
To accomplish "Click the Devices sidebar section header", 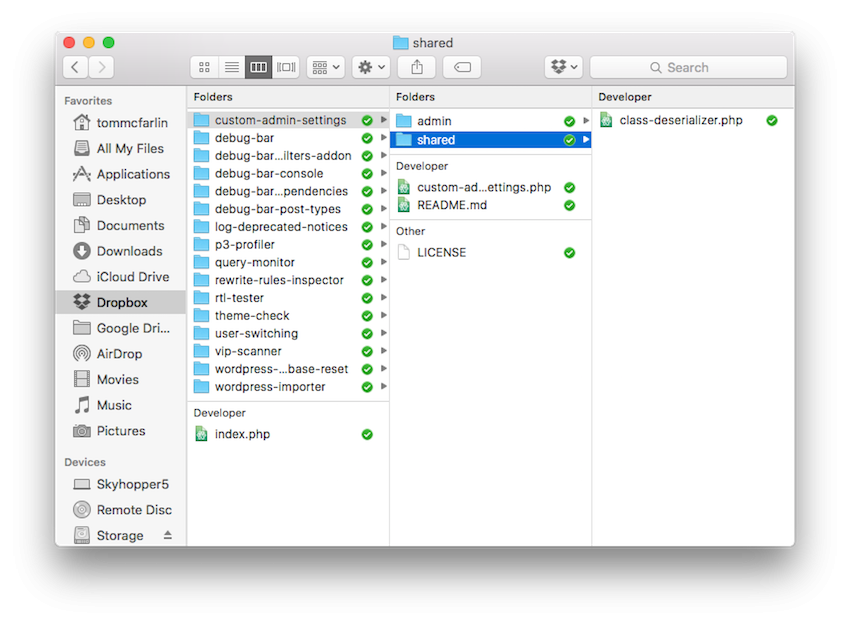I will pyautogui.click(x=85, y=462).
